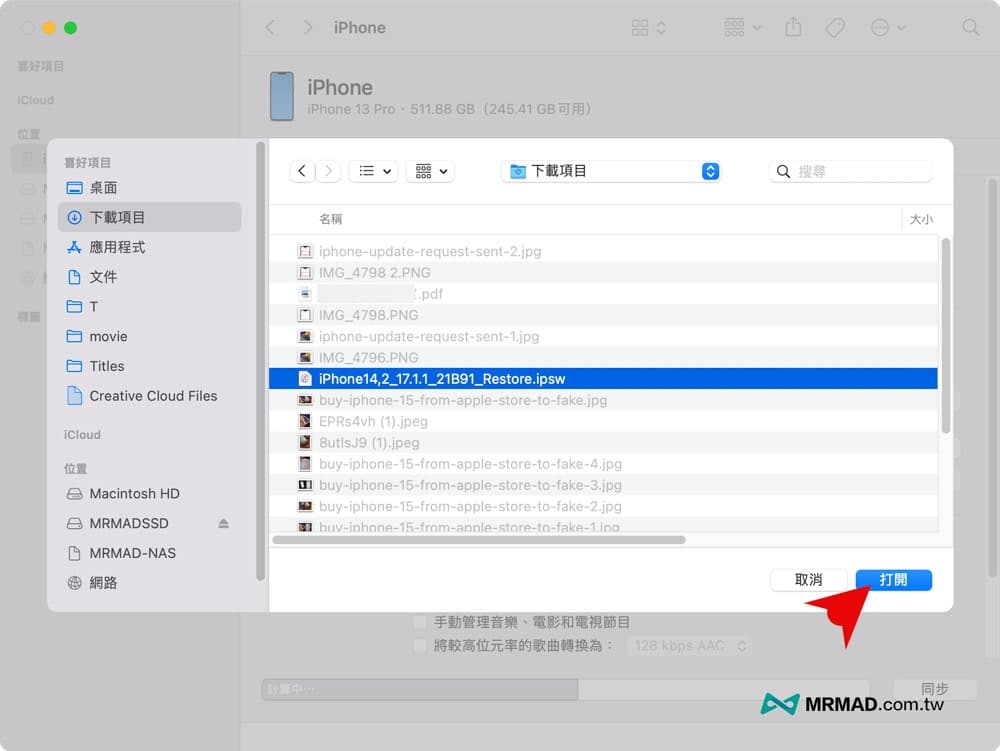
Task: Select file buy-iphone-15-from-apple-store-to-fake-3.jpg
Action: pos(603,485)
